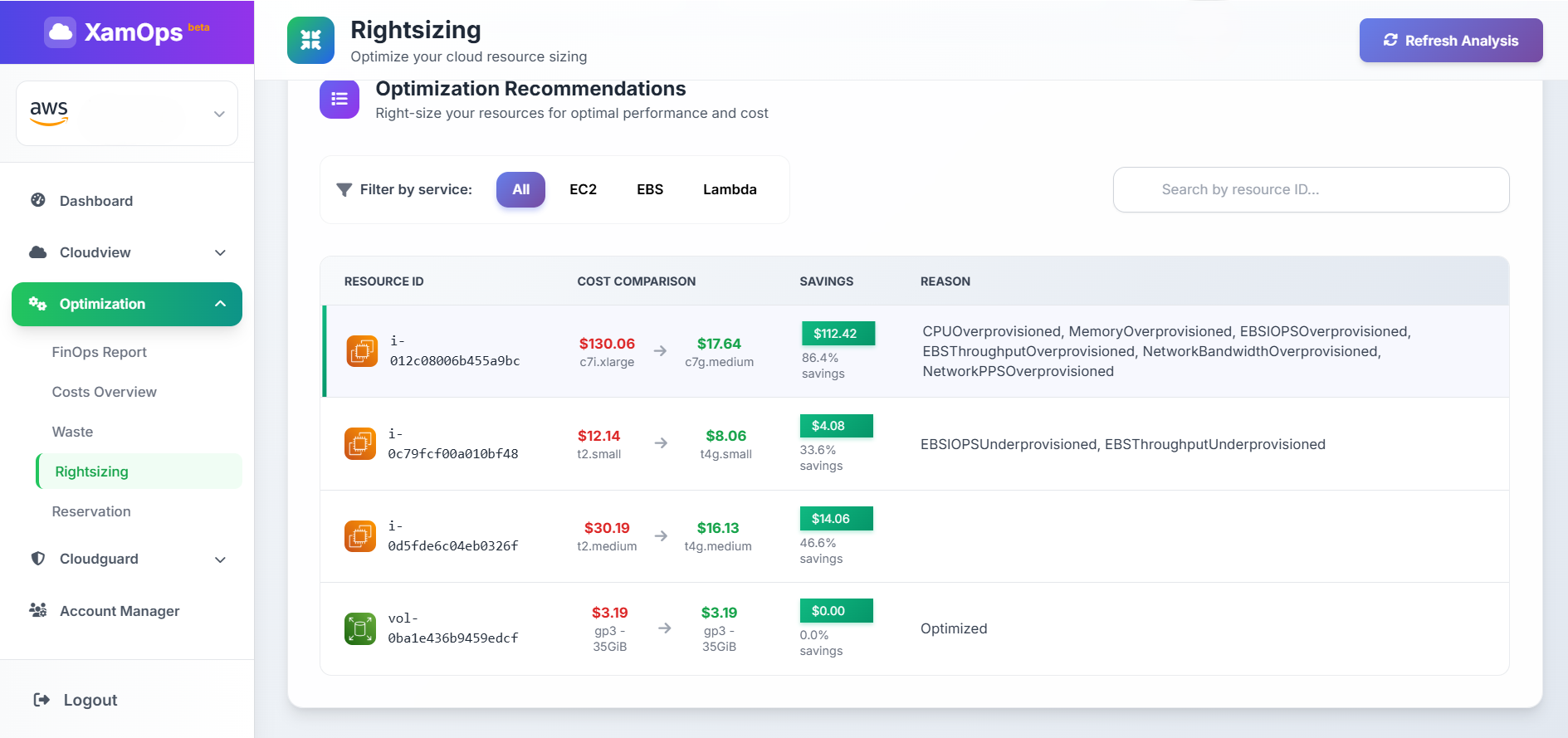The height and width of the screenshot is (738, 1568).
Task: Click EC2 icon for instance i-0c79fcf00a010bf48
Action: [360, 443]
